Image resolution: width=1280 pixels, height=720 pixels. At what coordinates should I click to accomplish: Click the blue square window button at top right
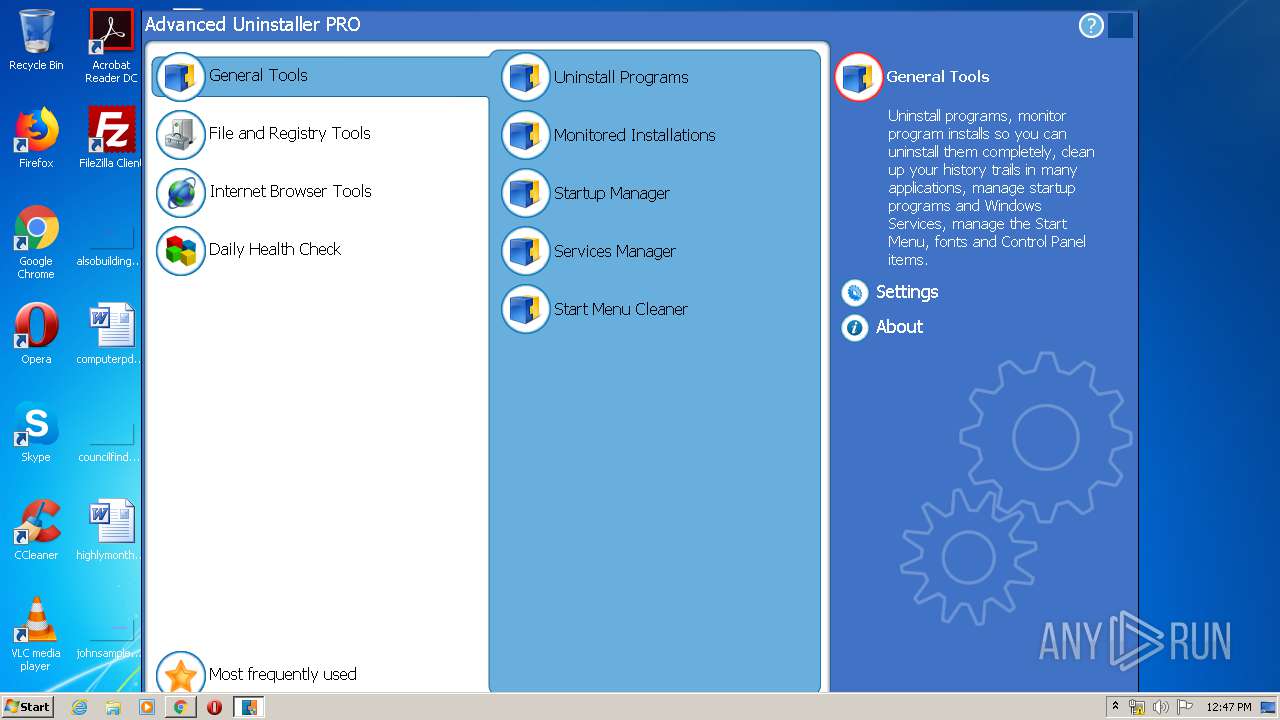click(1120, 26)
